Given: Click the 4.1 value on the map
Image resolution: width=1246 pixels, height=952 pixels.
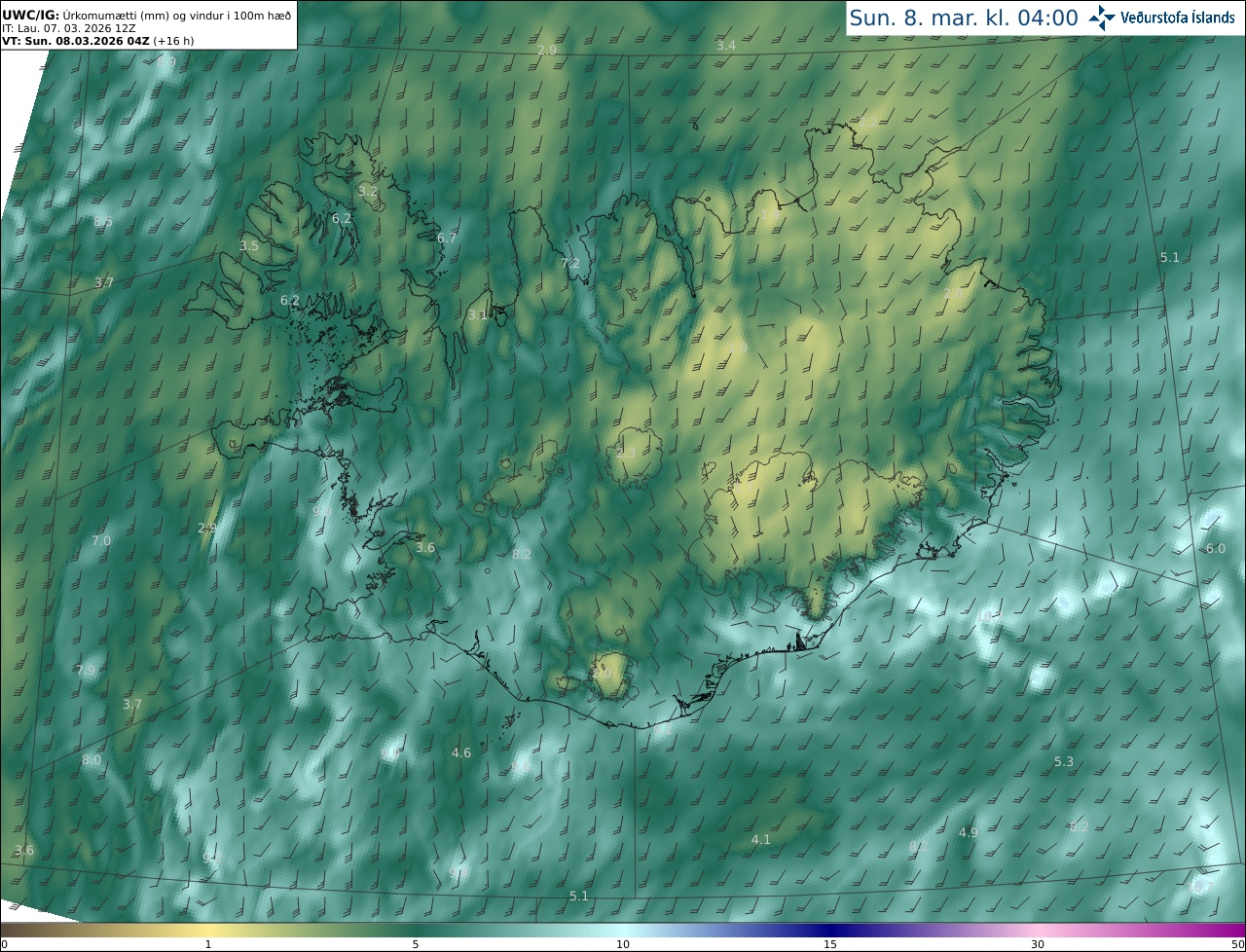Looking at the screenshot, I should [x=761, y=839].
